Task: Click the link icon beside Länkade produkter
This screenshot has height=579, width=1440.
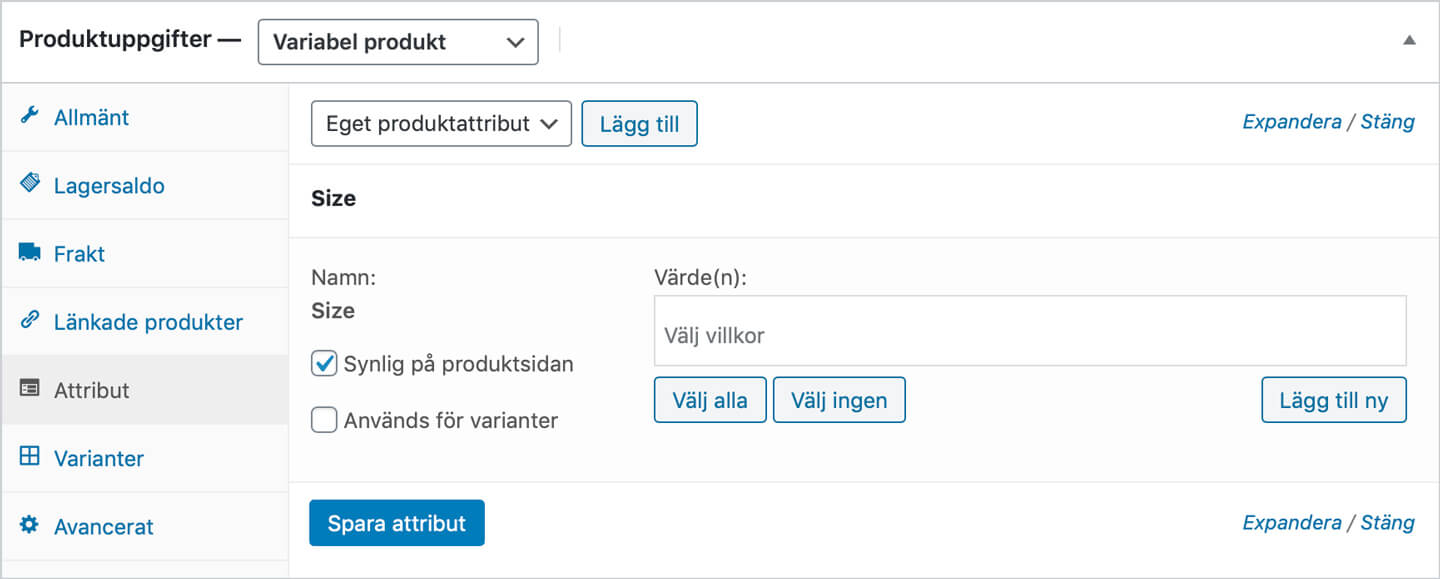Action: pyautogui.click(x=29, y=321)
